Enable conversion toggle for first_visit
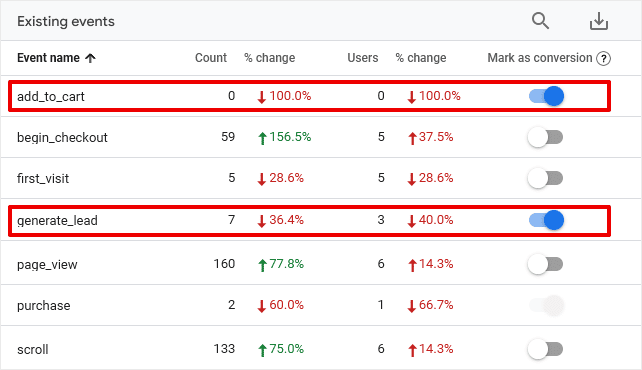The width and height of the screenshot is (642, 370). (545, 178)
